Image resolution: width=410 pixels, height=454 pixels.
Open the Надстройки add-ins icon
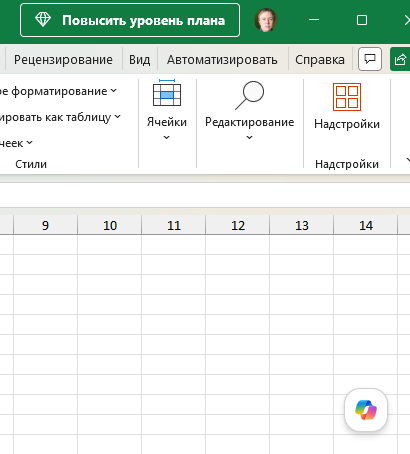(347, 97)
